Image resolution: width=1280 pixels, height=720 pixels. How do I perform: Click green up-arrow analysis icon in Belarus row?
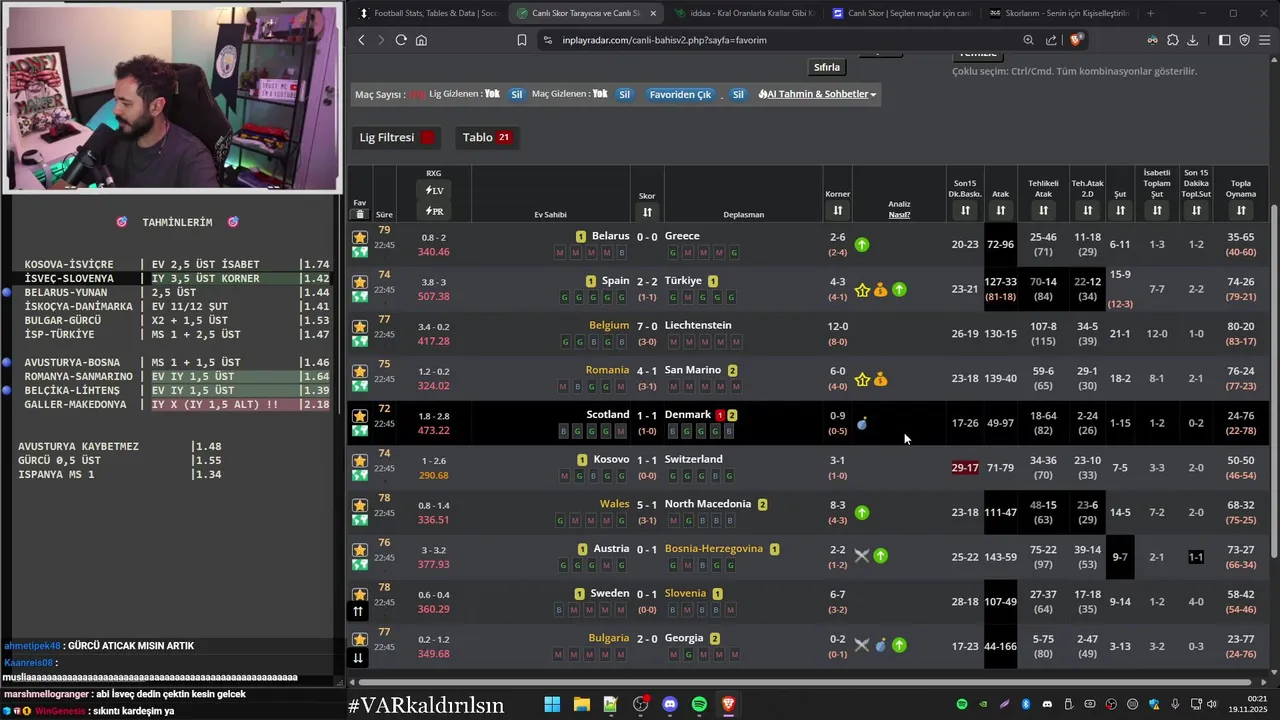coord(862,244)
